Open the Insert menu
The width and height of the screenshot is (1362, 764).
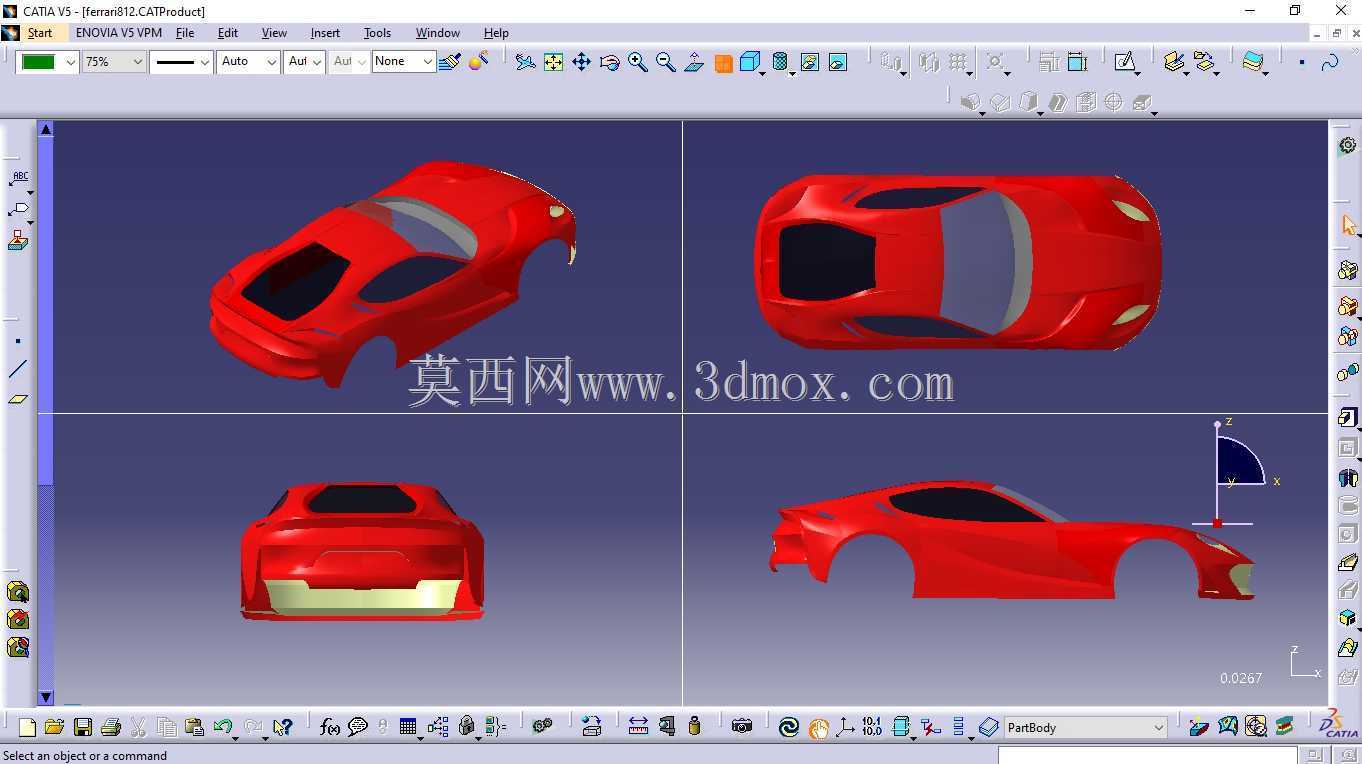click(x=325, y=33)
